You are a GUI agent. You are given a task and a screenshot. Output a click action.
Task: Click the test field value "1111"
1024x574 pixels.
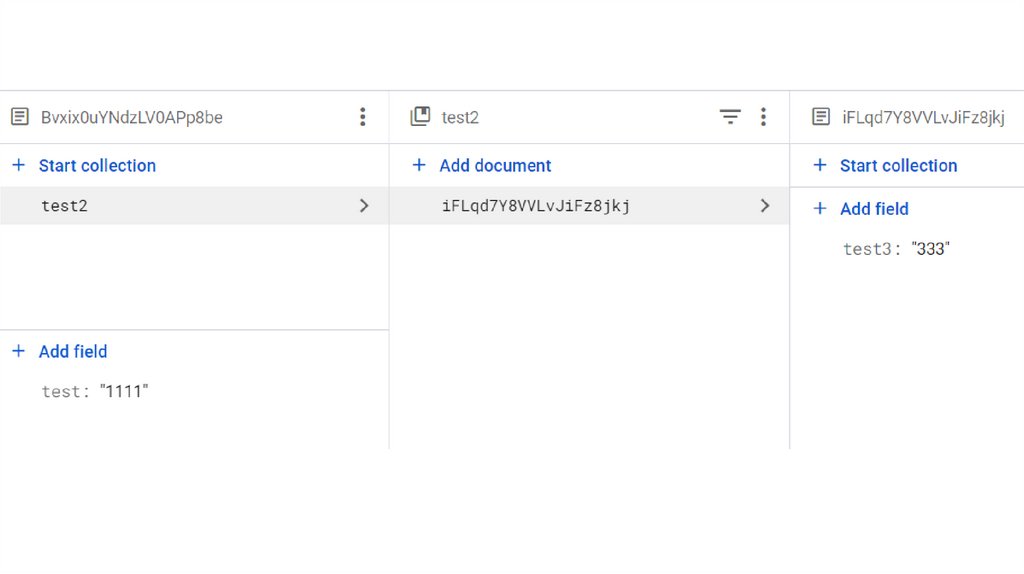point(124,391)
